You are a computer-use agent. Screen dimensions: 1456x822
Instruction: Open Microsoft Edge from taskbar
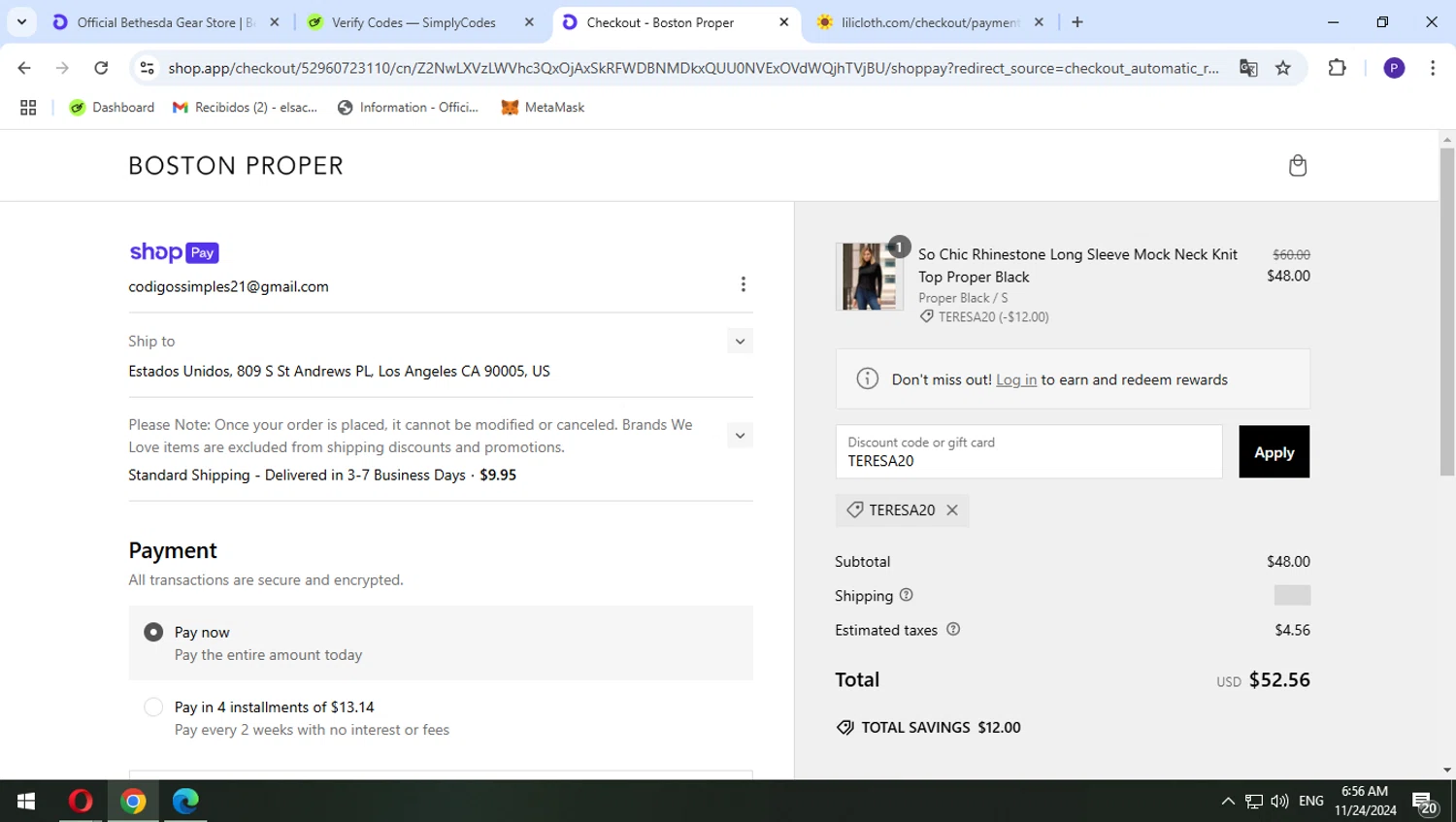tap(185, 801)
